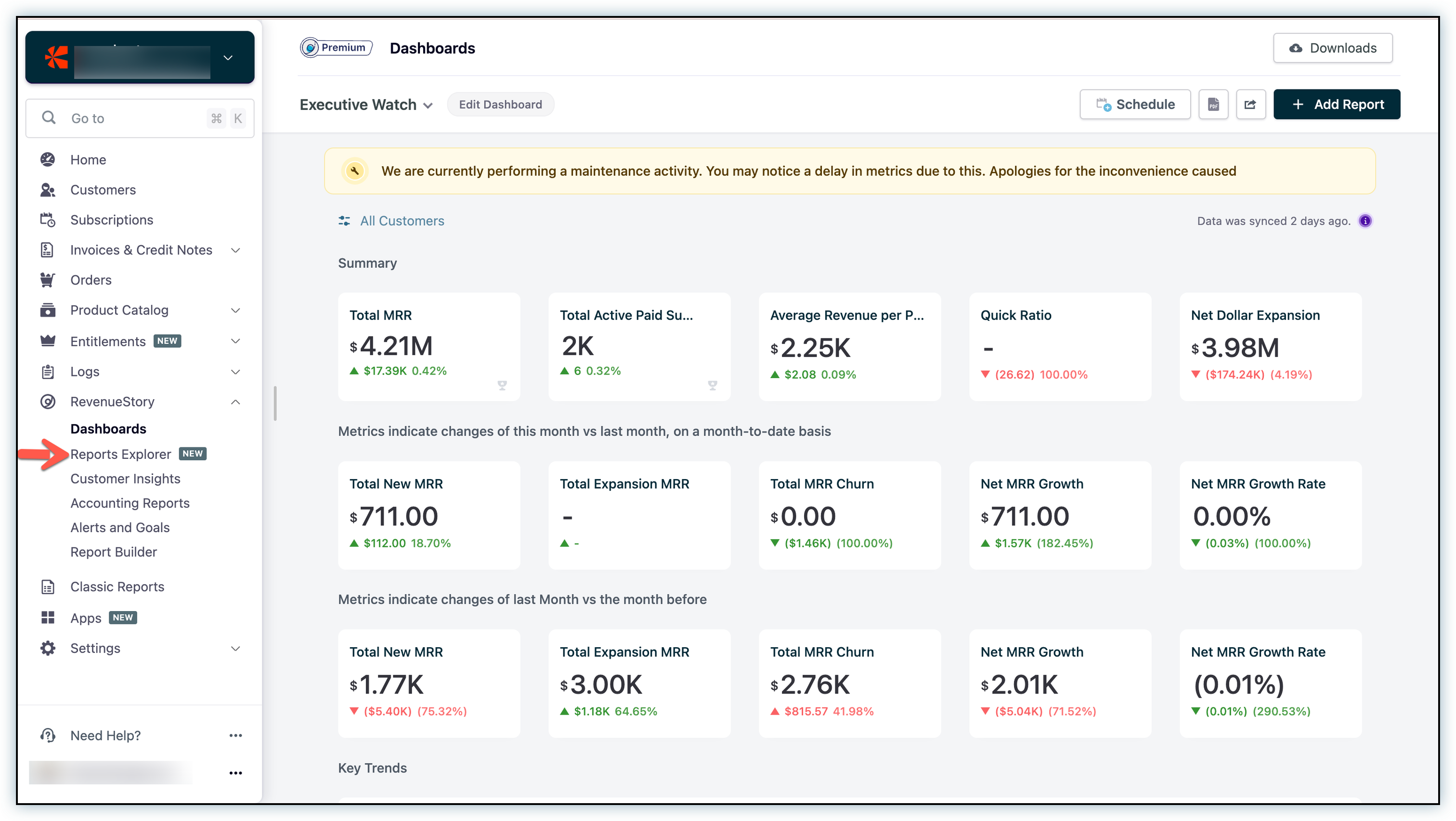
Task: Expand the Logs chevron
Action: [236, 371]
